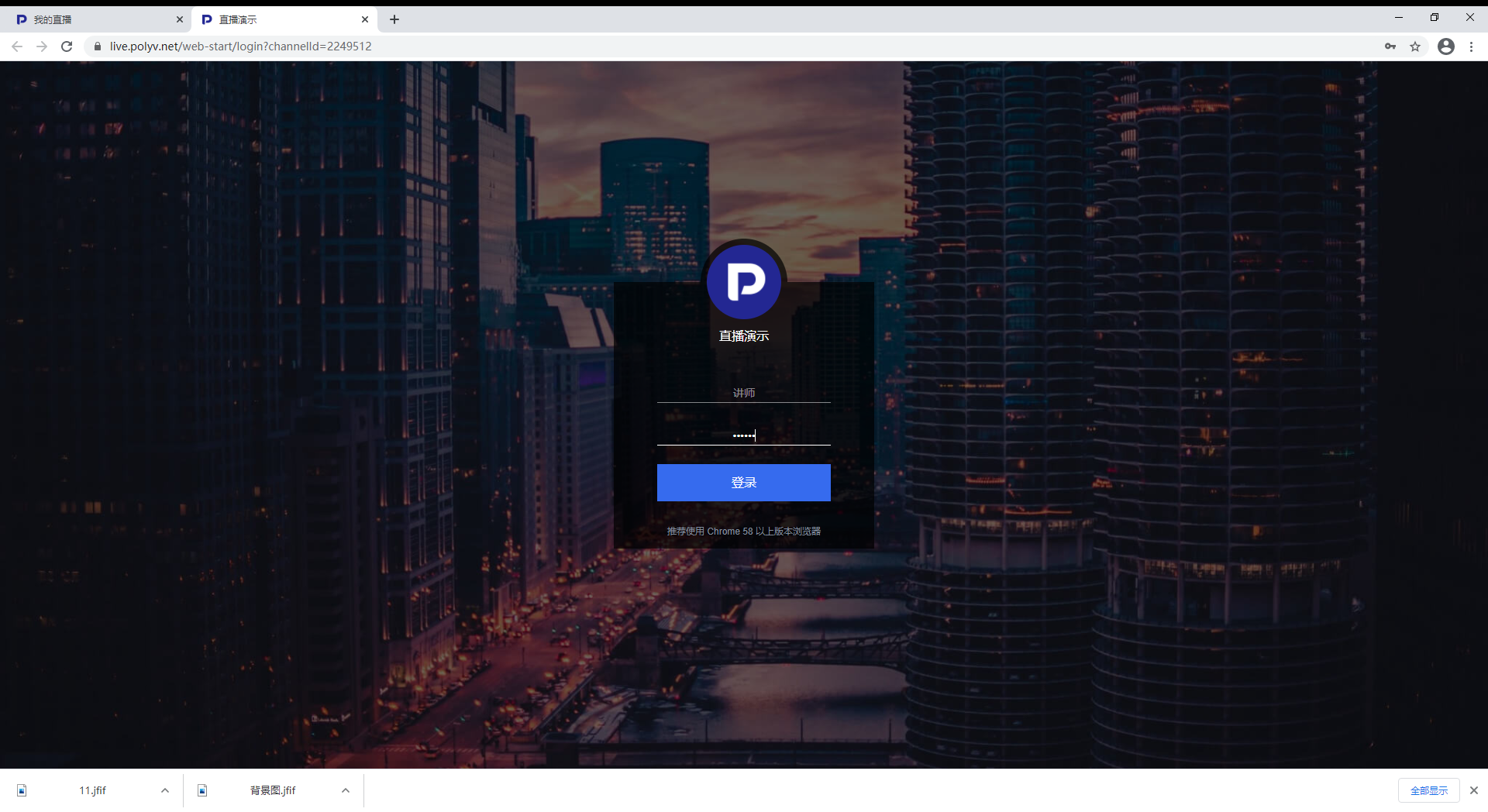1488x812 pixels.
Task: Open the Chrome profile avatar
Action: [x=1445, y=46]
